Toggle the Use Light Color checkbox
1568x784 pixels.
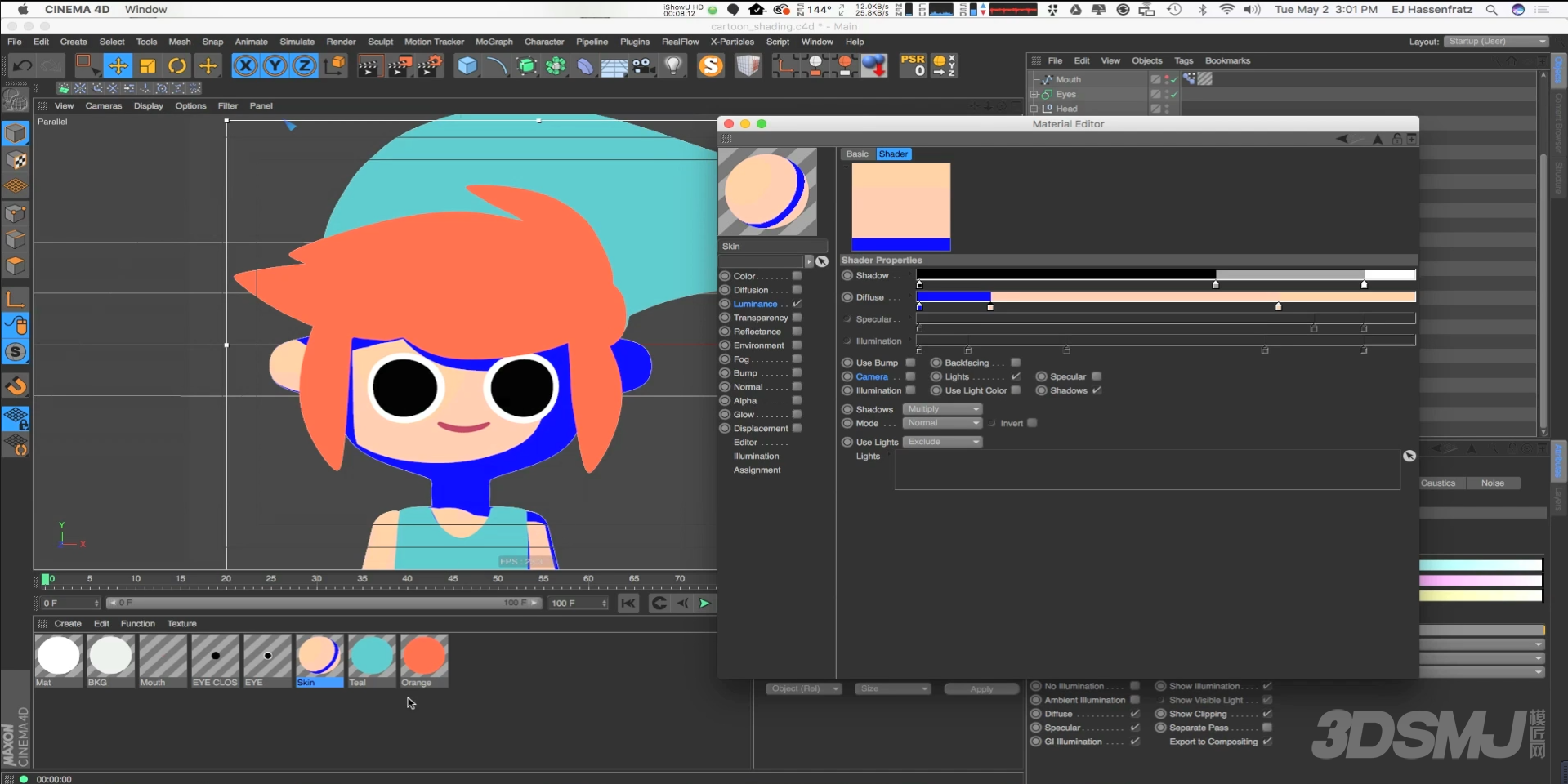click(1016, 390)
